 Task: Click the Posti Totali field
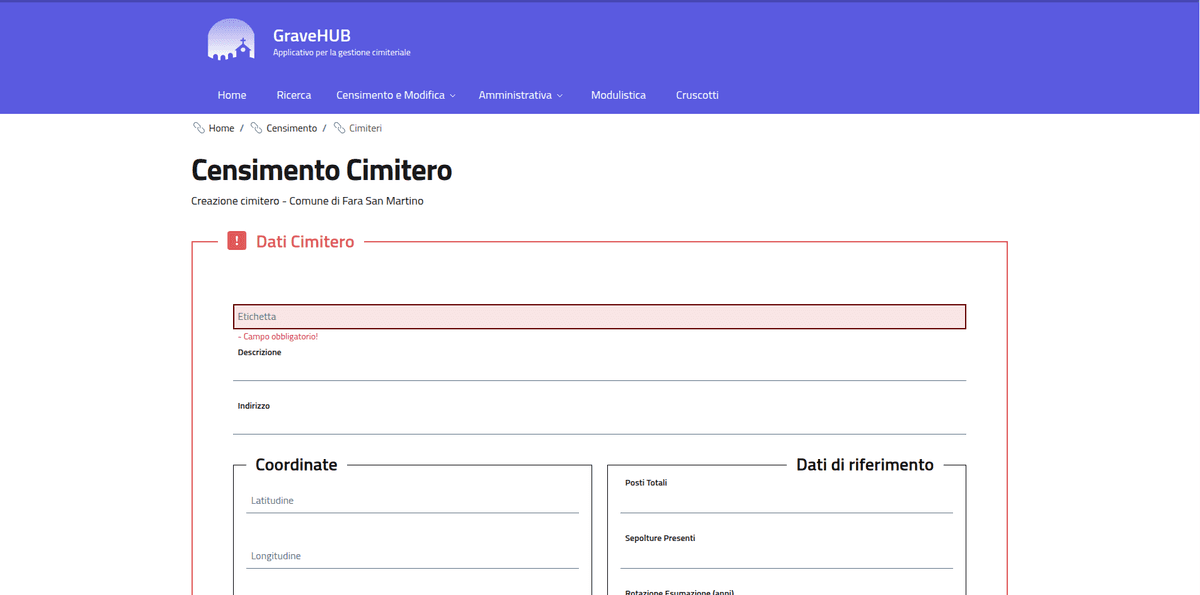786,500
